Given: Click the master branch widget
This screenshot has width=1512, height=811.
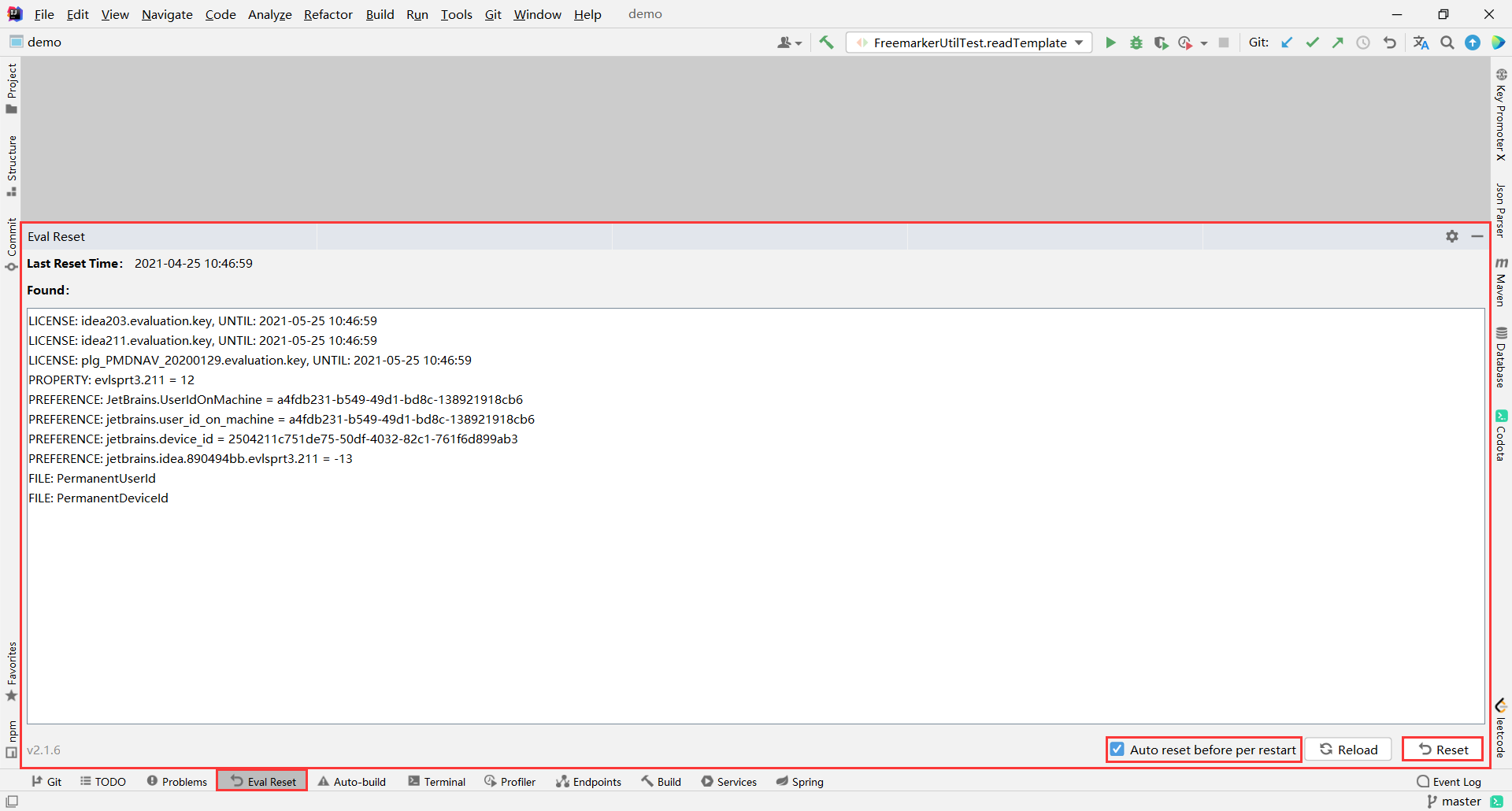Looking at the screenshot, I should pyautogui.click(x=1455, y=802).
